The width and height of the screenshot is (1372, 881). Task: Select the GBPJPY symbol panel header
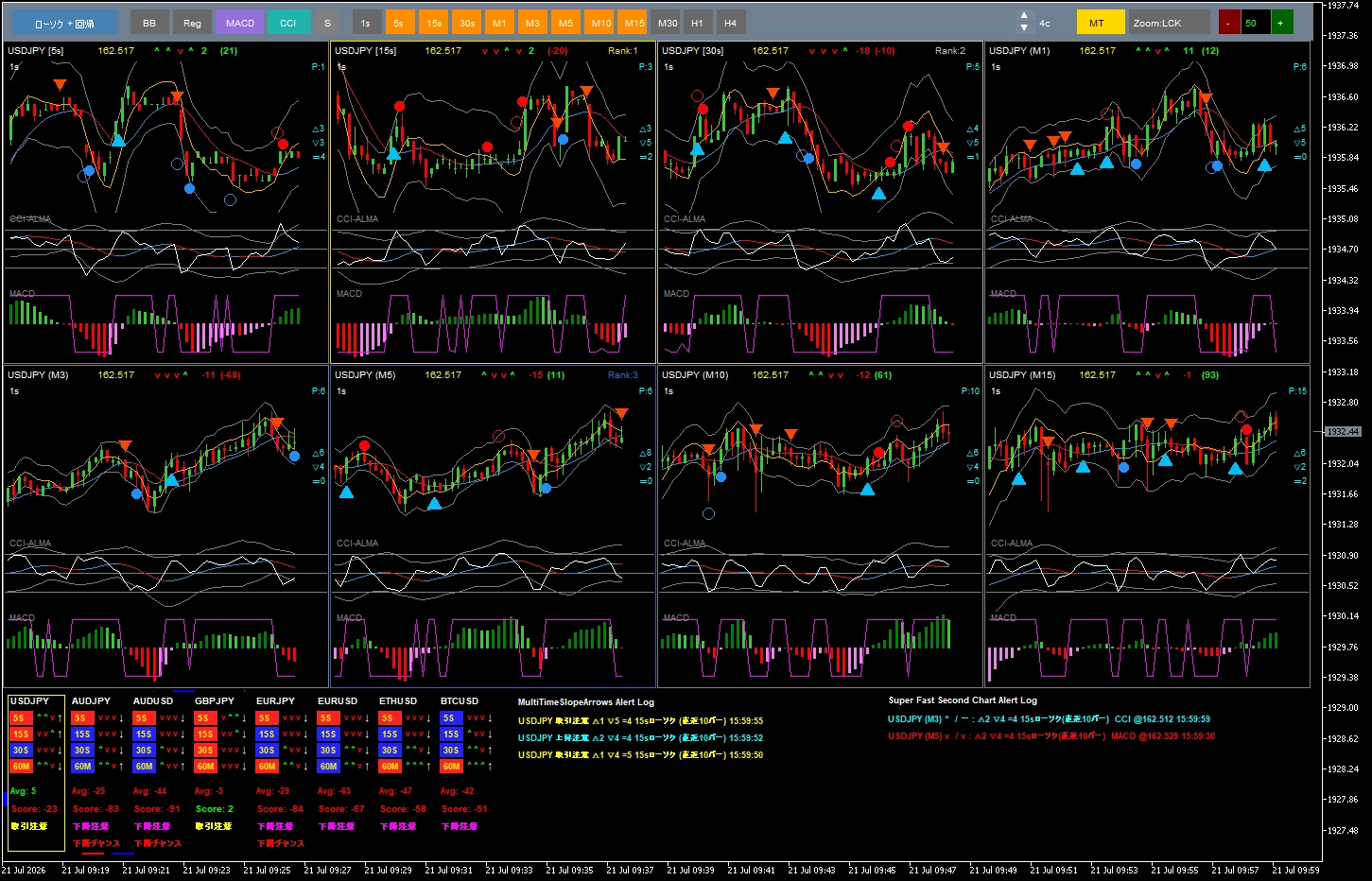pyautogui.click(x=215, y=700)
